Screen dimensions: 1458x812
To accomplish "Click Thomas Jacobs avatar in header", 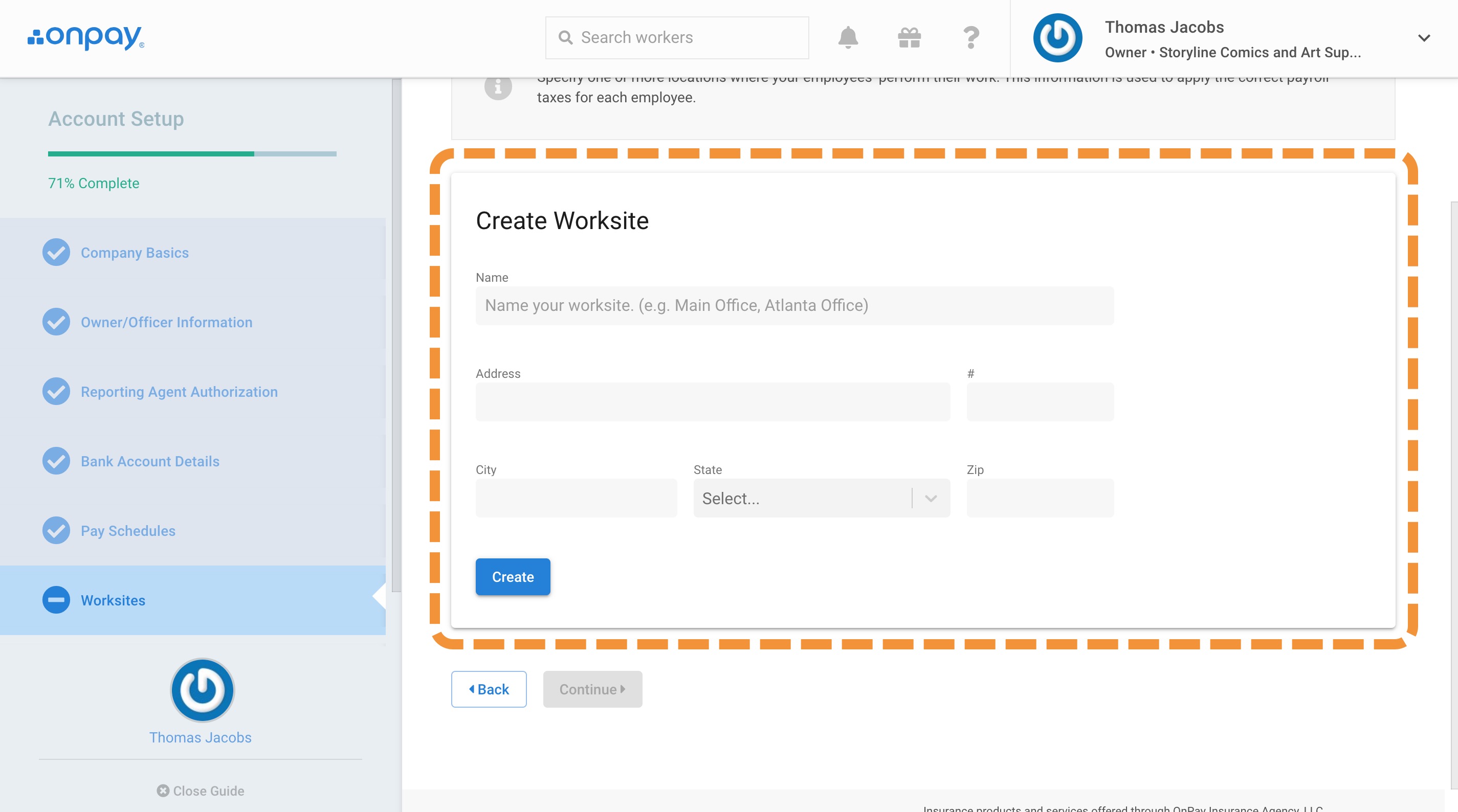I will point(1057,38).
